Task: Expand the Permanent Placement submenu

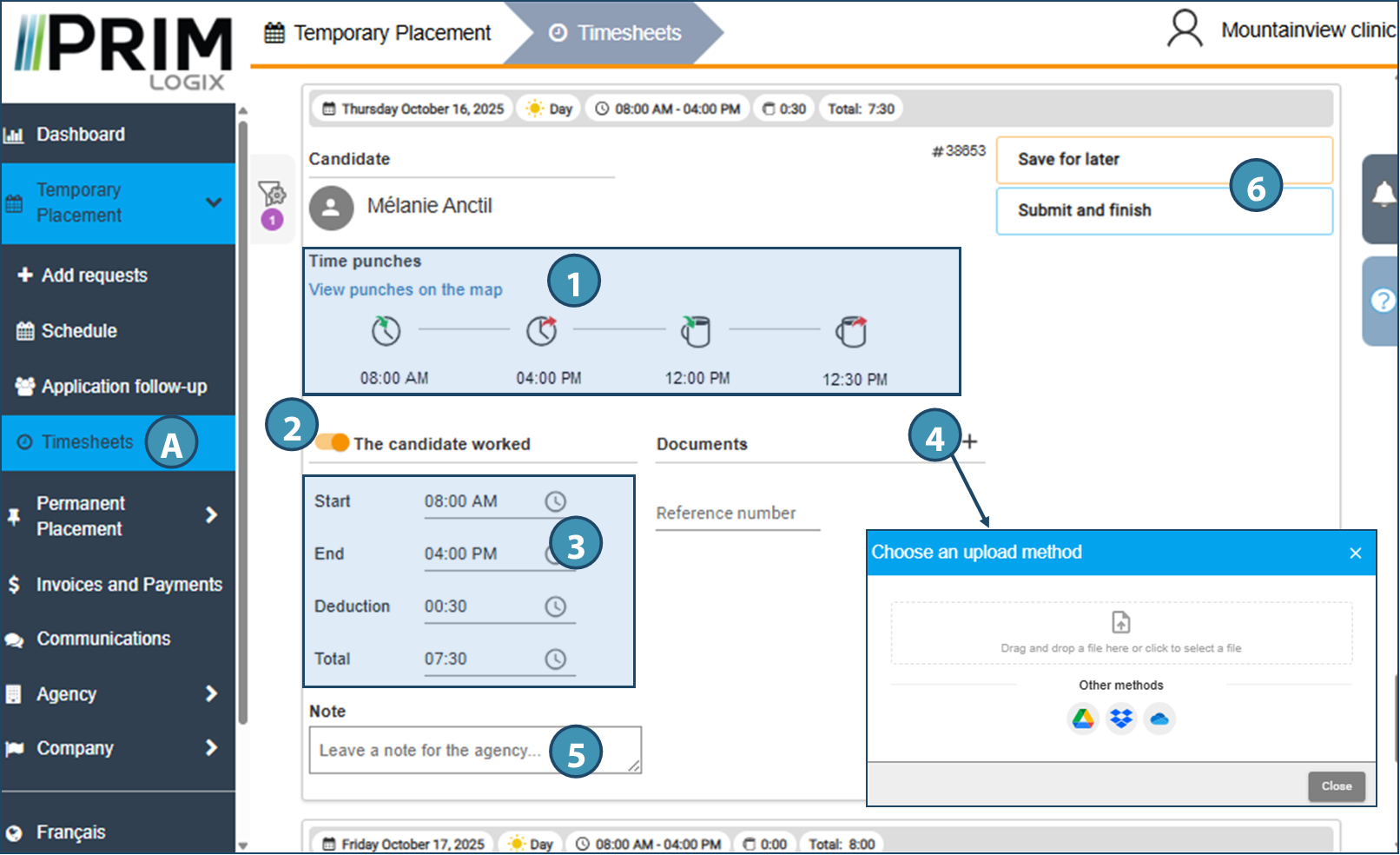Action: click(x=211, y=515)
